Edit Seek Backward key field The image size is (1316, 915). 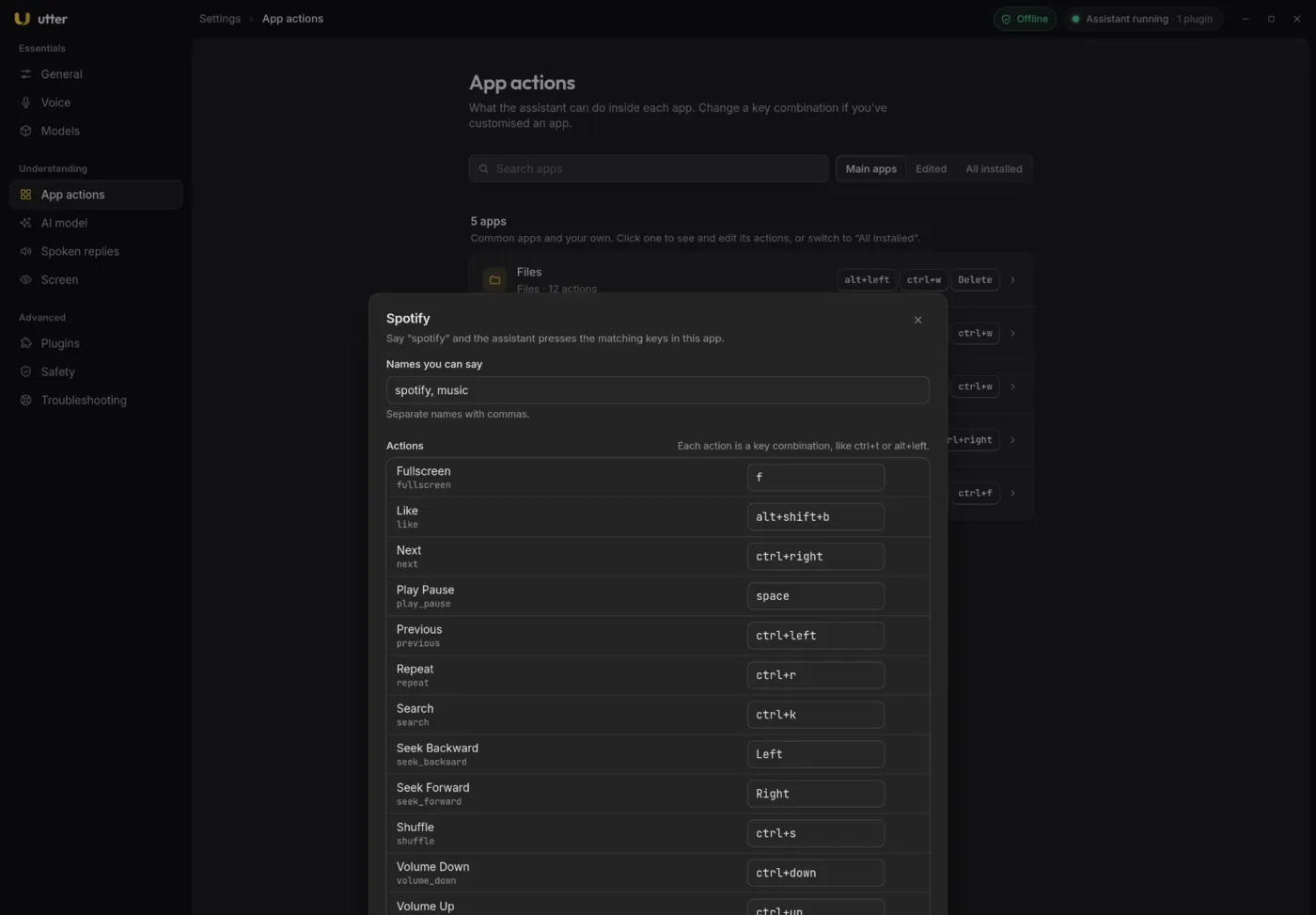pos(815,754)
